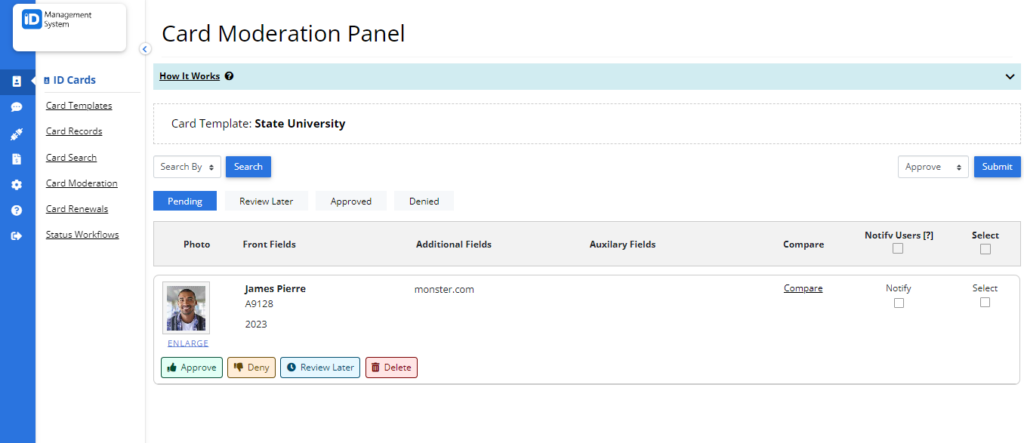1024x443 pixels.
Task: Click help icon beside How It Works
Action: coord(229,76)
